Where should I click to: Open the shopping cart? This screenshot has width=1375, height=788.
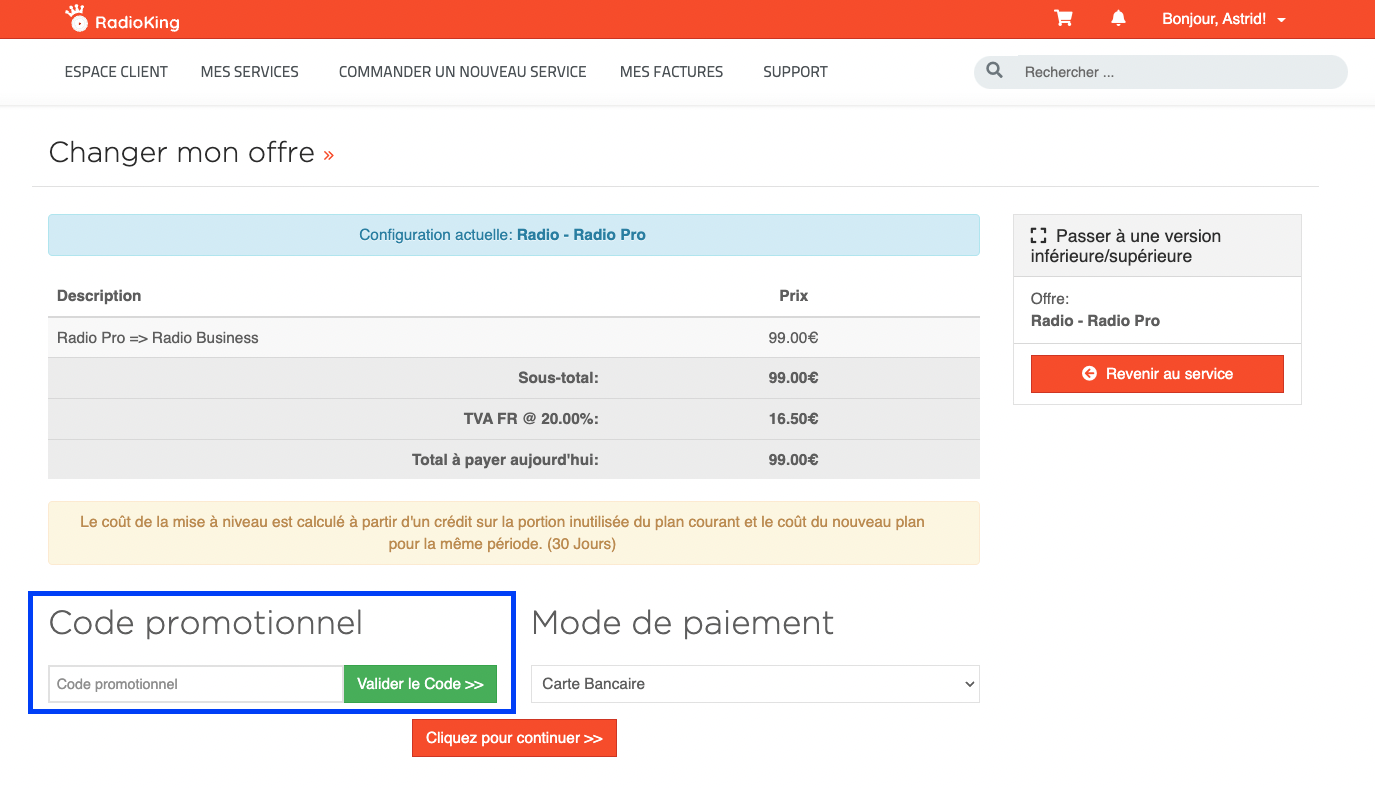point(1063,19)
